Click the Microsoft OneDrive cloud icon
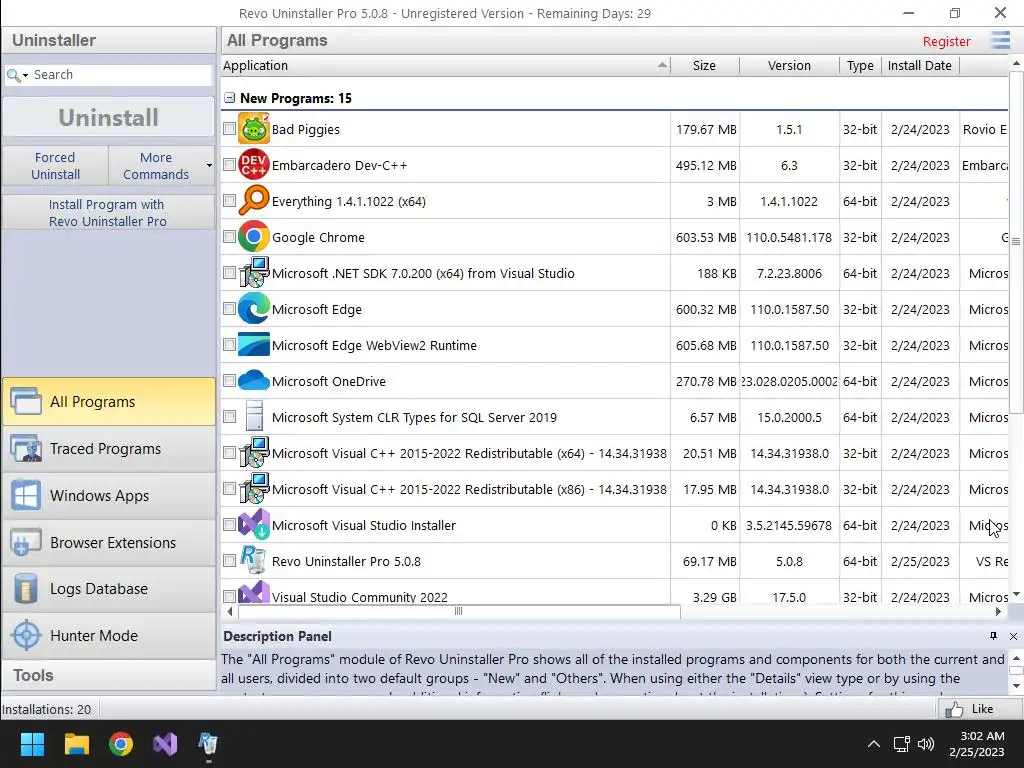Image resolution: width=1024 pixels, height=768 pixels. tap(254, 380)
